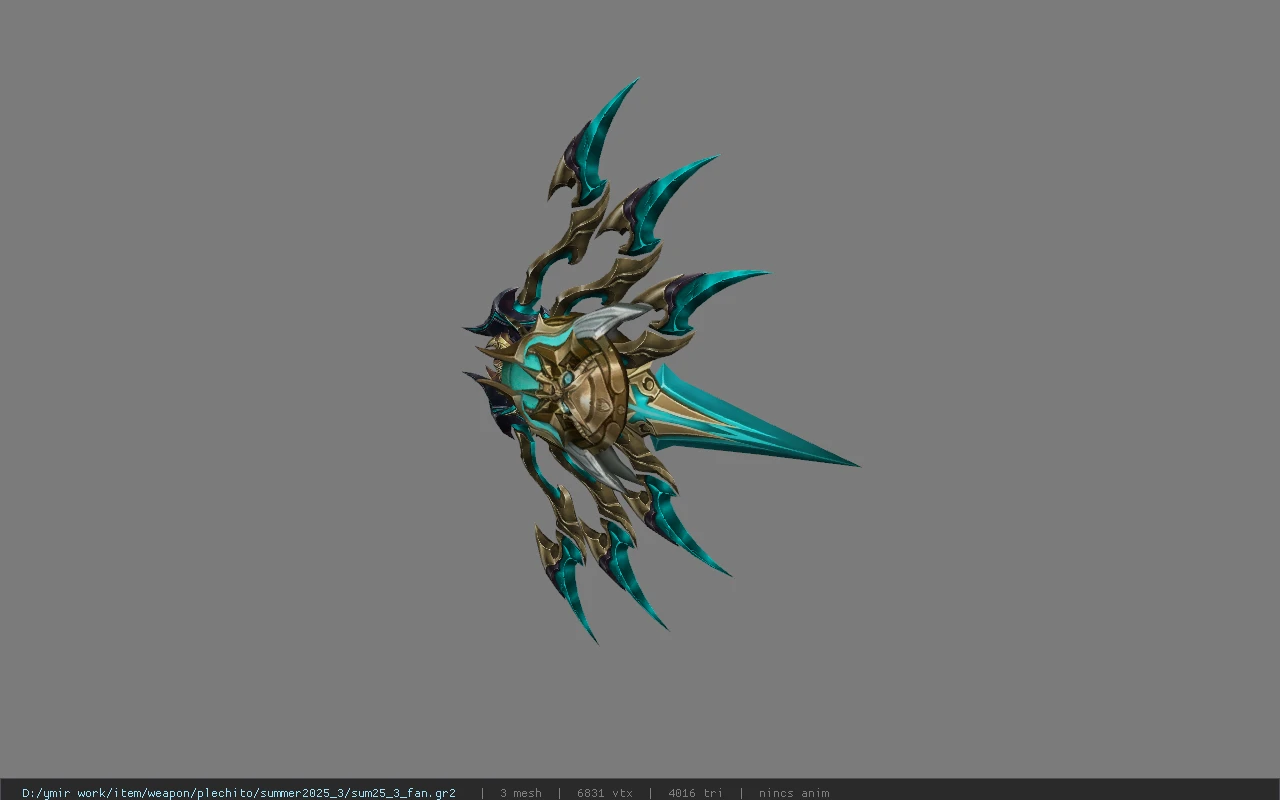Click the '6831 vtx' vertex count
This screenshot has height=800, width=1280.
pyautogui.click(x=605, y=793)
